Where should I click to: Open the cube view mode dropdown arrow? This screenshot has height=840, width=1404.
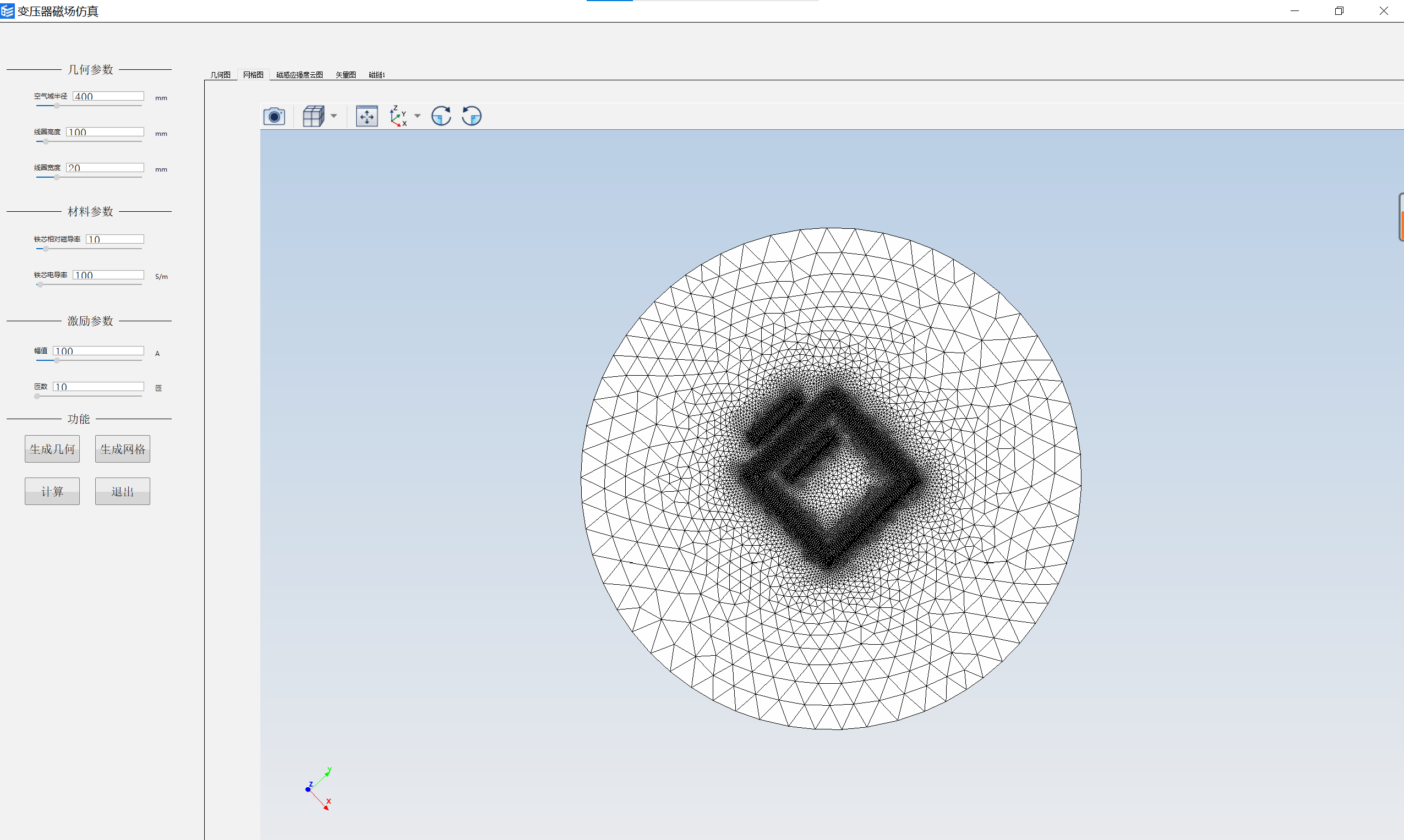point(334,116)
